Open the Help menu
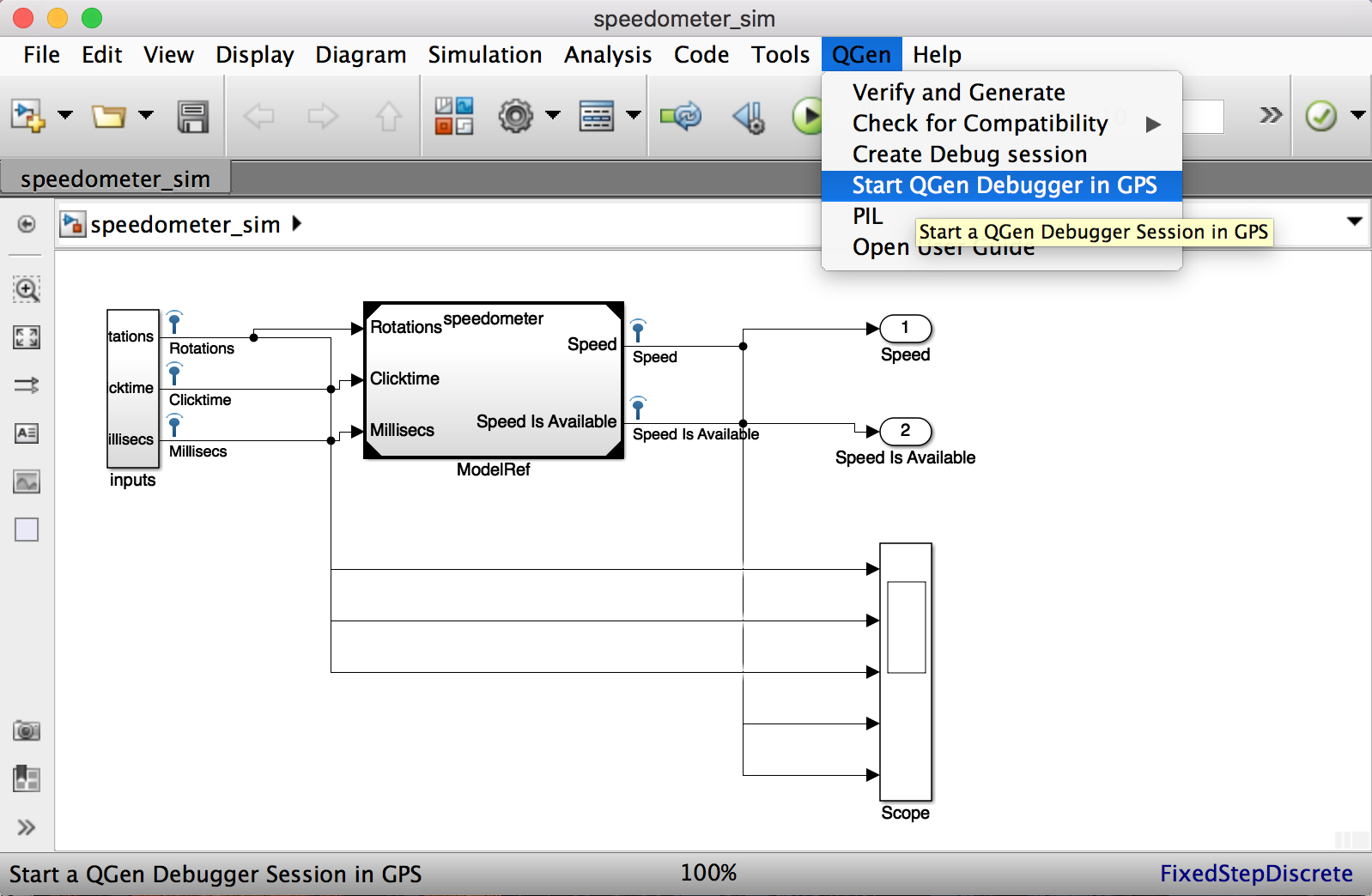Image resolution: width=1372 pixels, height=896 pixels. point(937,55)
